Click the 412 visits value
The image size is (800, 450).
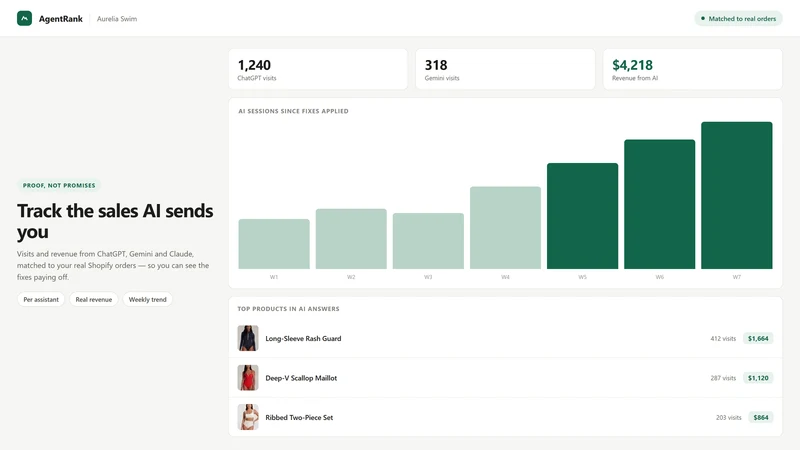point(723,338)
